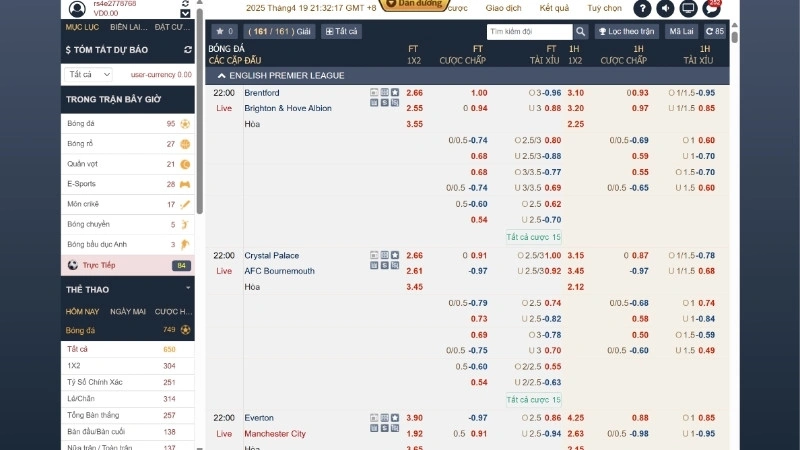Image resolution: width=800 pixels, height=450 pixels.
Task: Click the football icon beside Bóng đá 95
Action: point(185,123)
